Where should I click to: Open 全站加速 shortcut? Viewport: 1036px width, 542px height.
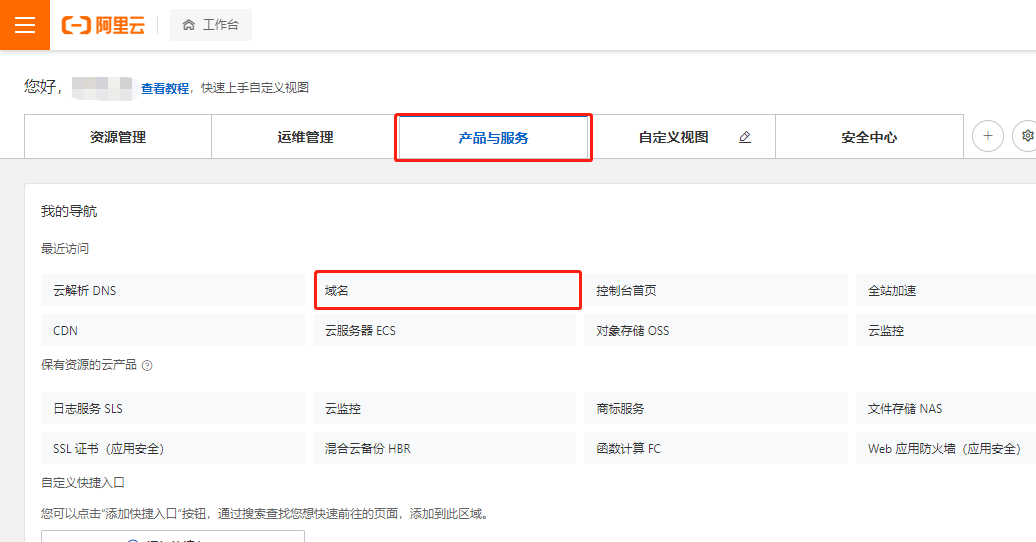pyautogui.click(x=945, y=290)
